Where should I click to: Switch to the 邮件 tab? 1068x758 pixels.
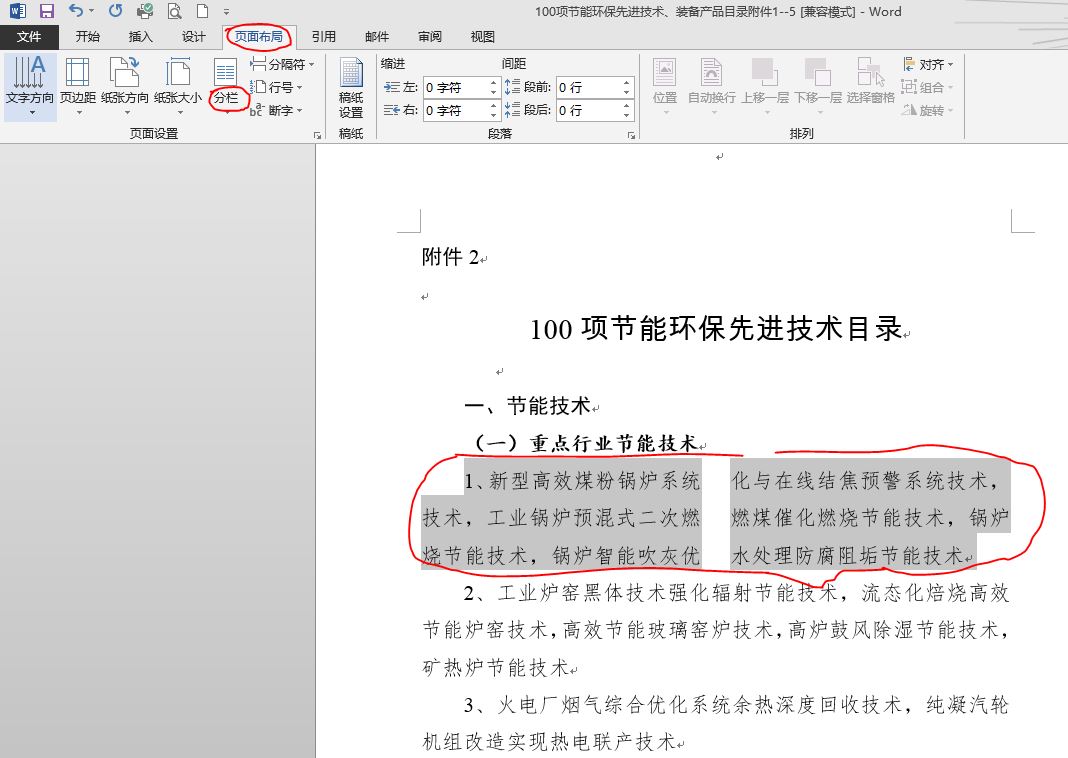pyautogui.click(x=377, y=37)
